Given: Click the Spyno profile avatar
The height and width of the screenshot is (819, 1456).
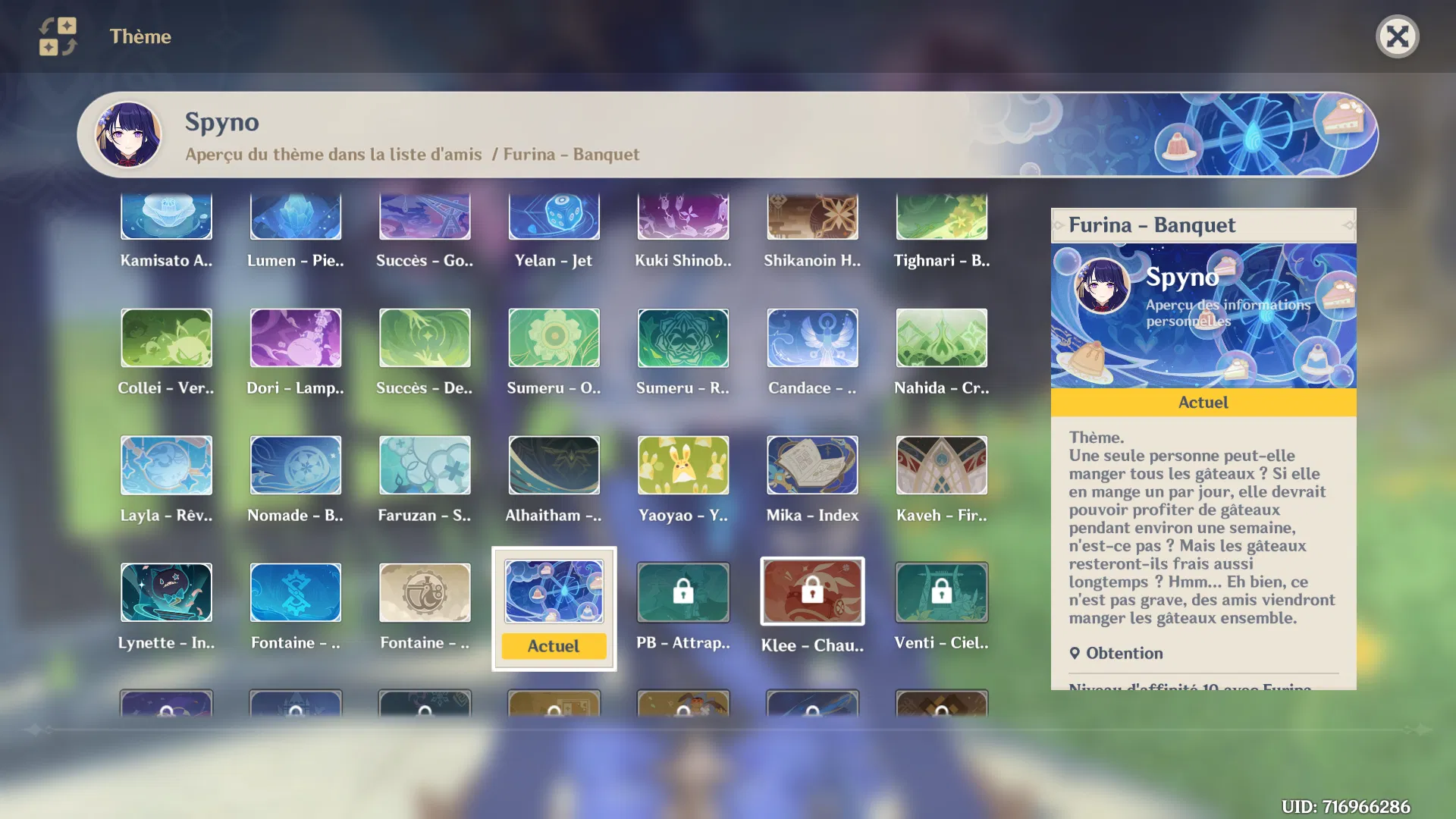Looking at the screenshot, I should click(128, 135).
